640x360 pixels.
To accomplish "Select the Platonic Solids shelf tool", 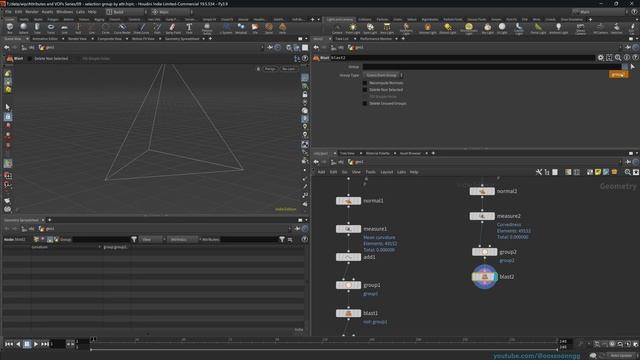I will pyautogui.click(x=207, y=28).
